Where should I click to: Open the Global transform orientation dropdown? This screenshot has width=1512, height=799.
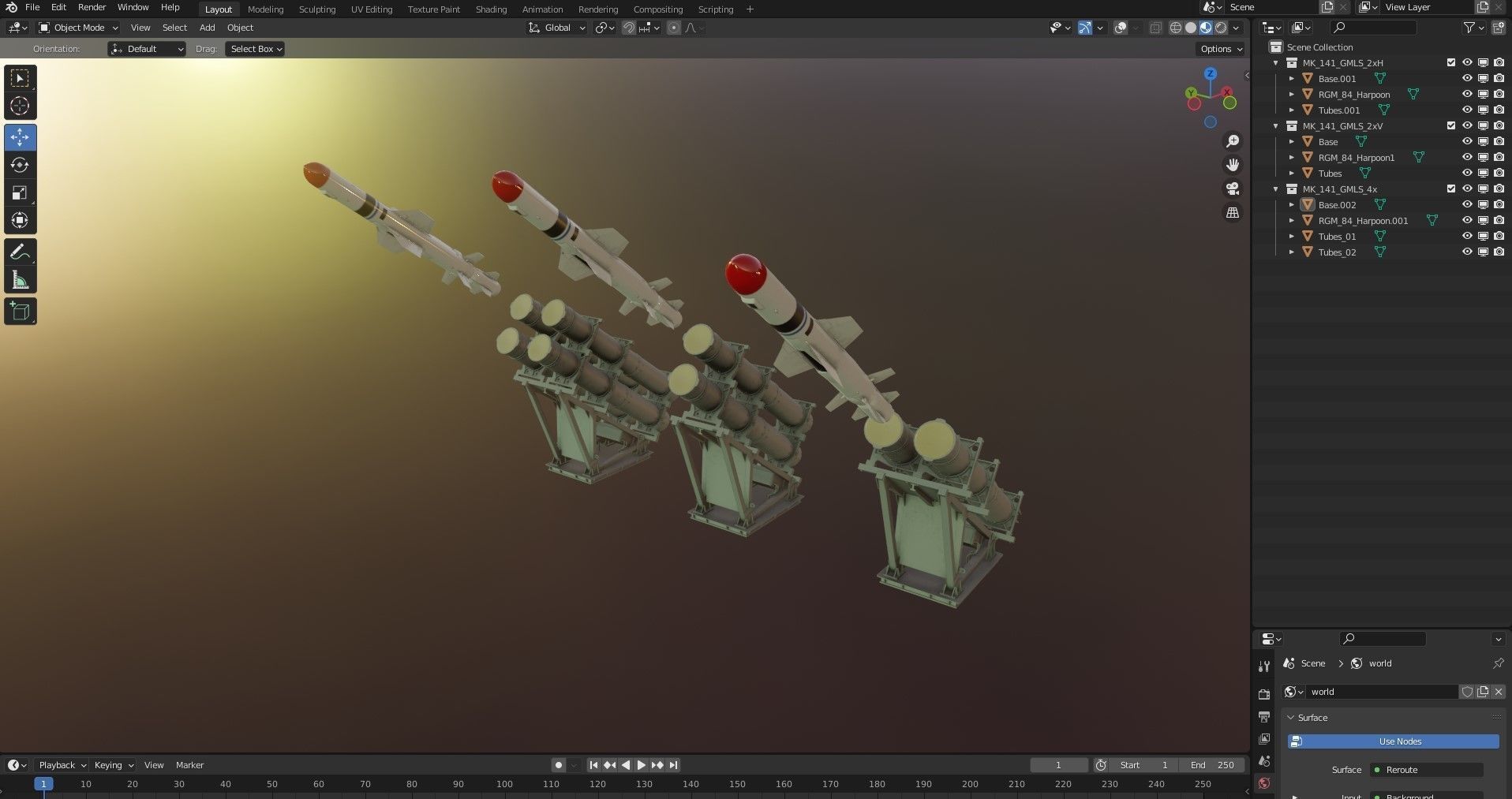[557, 28]
